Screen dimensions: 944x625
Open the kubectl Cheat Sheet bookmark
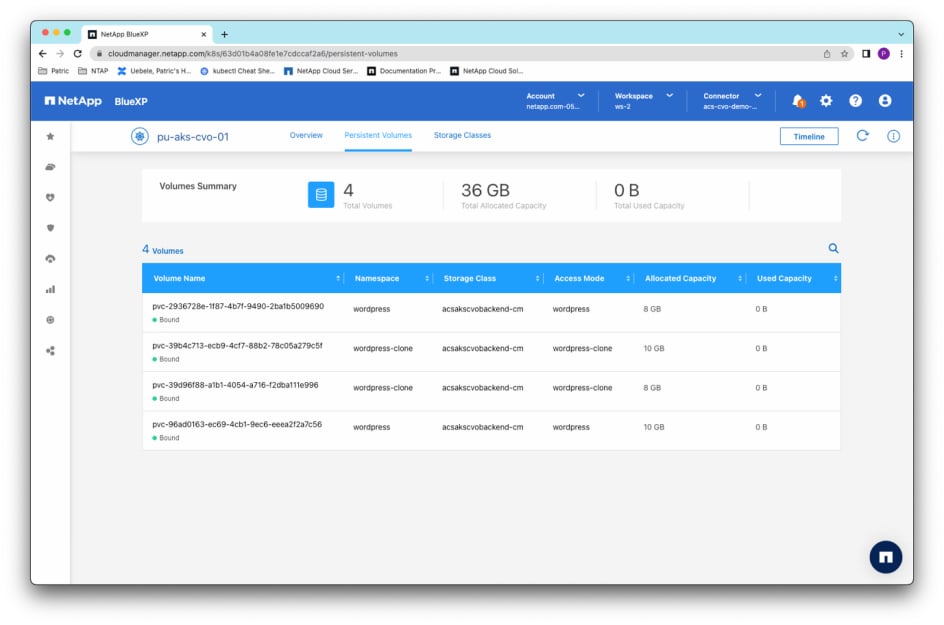(237, 71)
